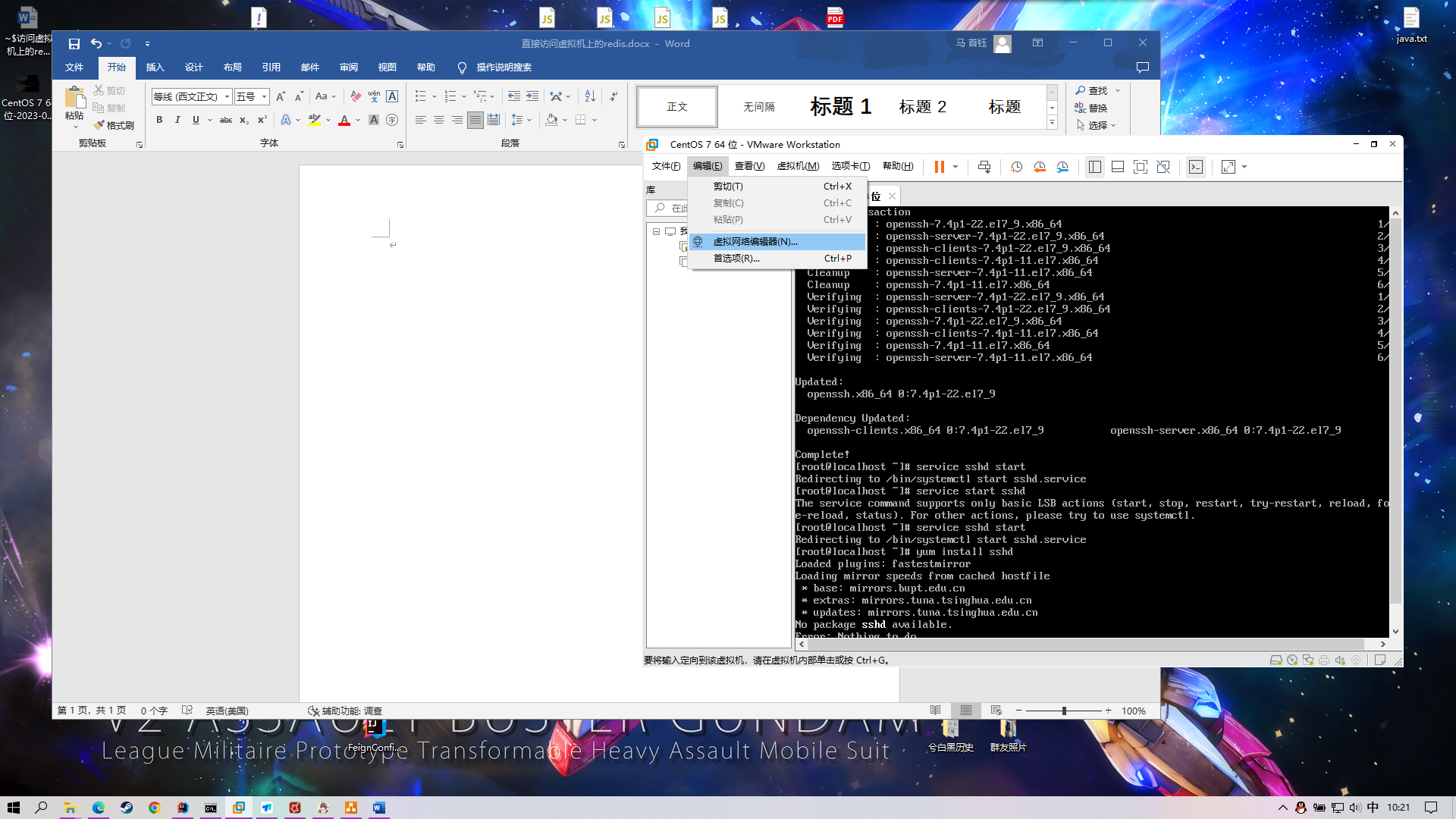Click Send Ctrl+Alt+Del icon in VMware toolbar
Viewport: 1456px width, 819px height.
coord(984,167)
